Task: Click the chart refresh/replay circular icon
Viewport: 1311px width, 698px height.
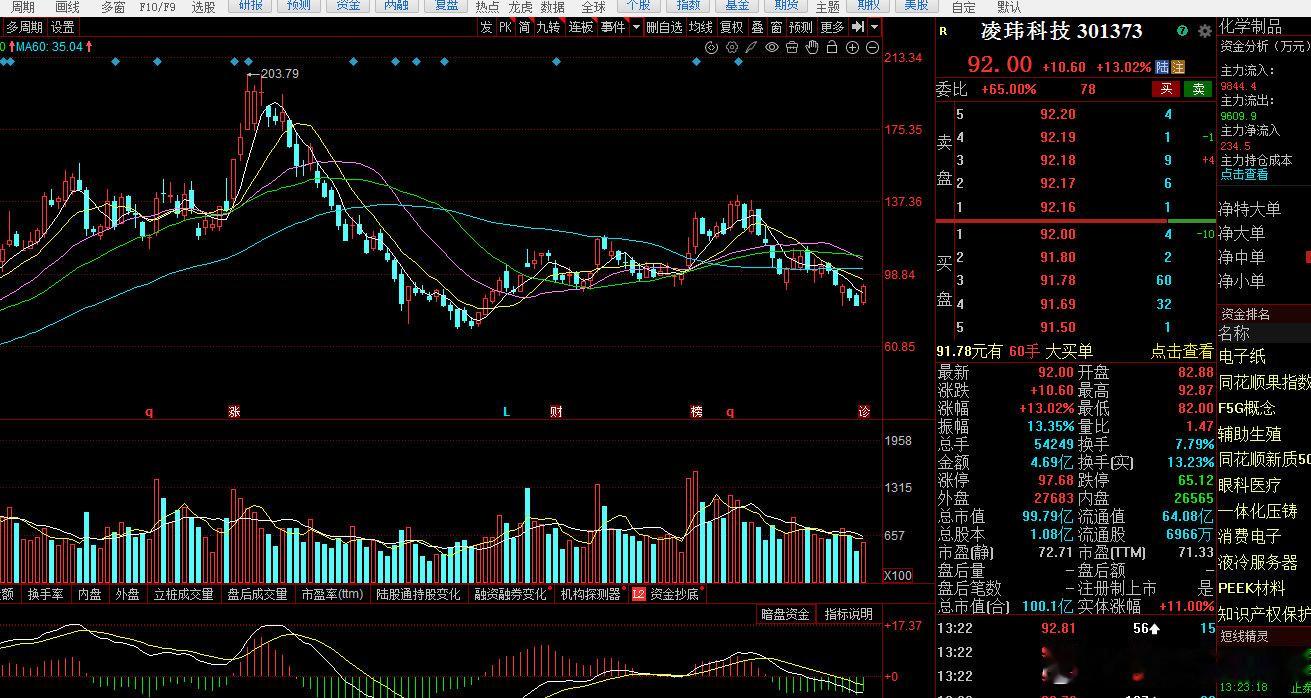Action: coord(712,47)
